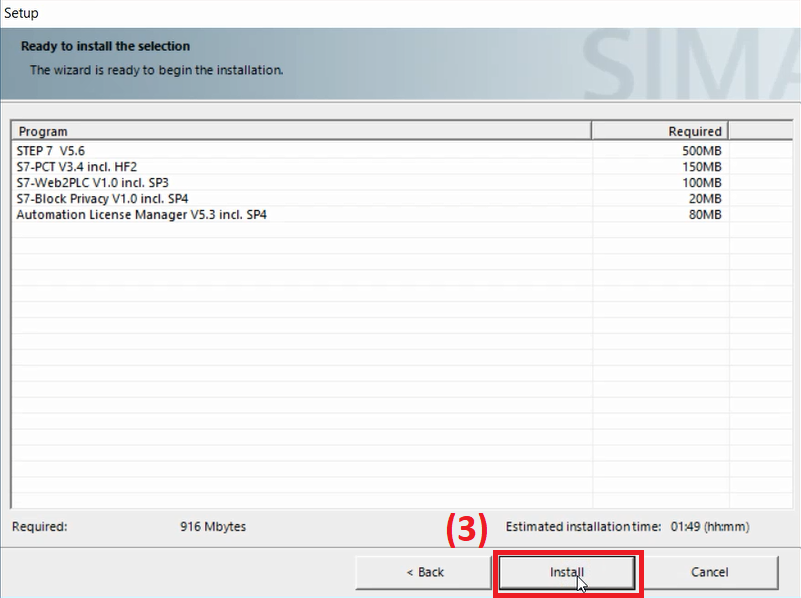Click the 80MB size value
801x598 pixels.
coord(704,214)
